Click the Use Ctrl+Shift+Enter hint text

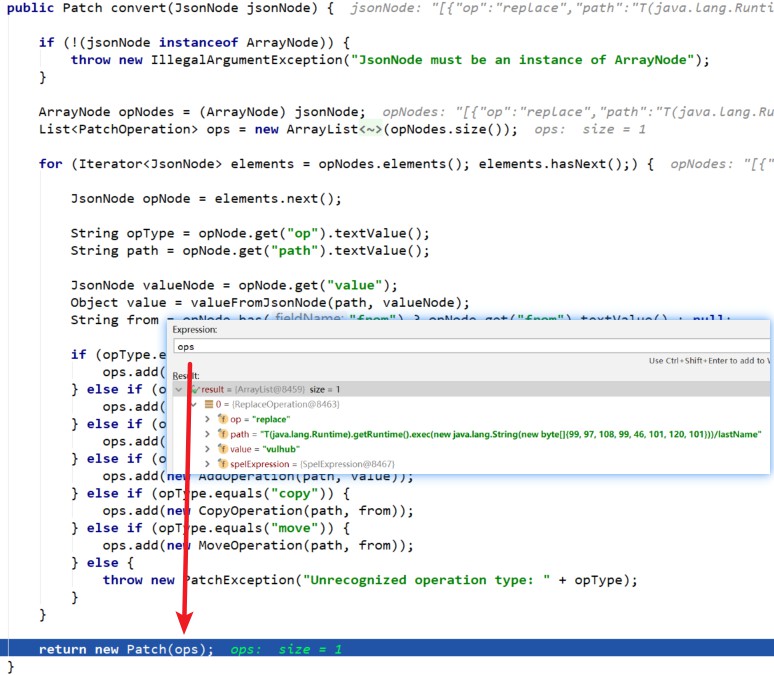[709, 361]
